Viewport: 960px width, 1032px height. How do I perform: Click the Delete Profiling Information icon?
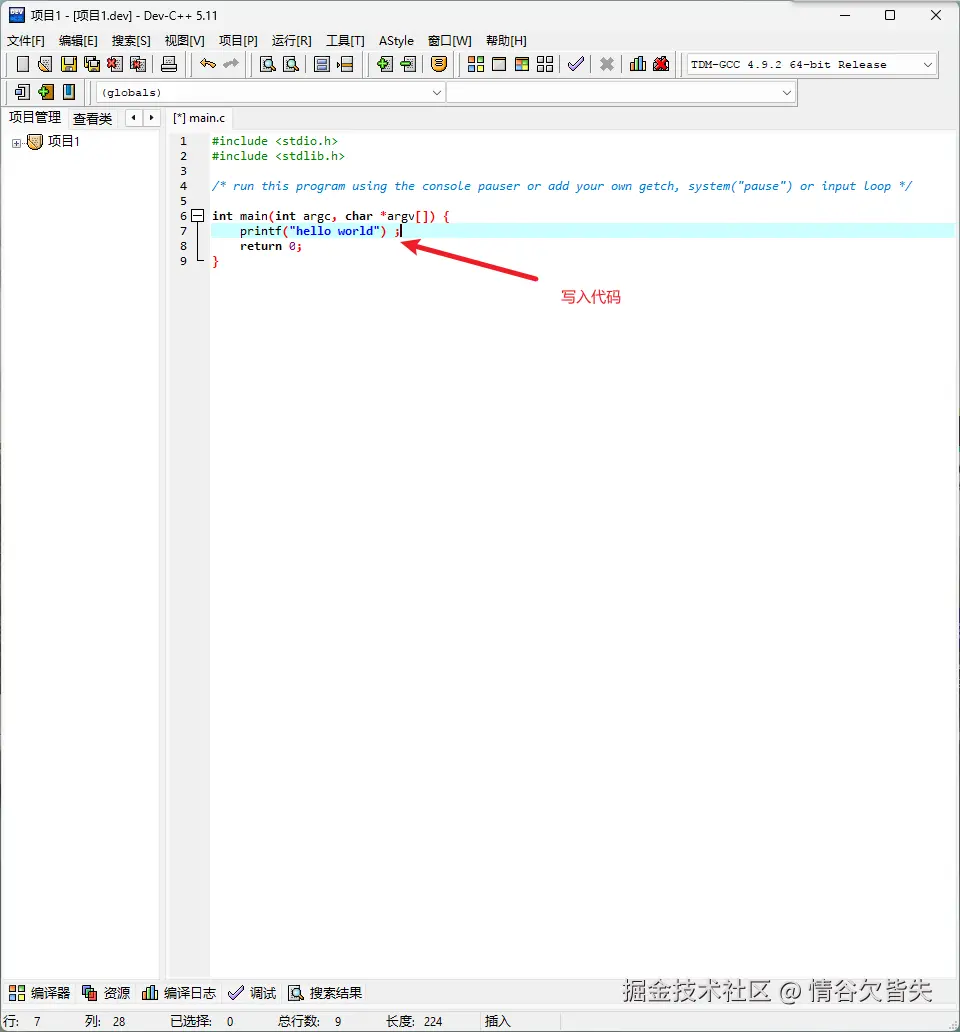661,64
